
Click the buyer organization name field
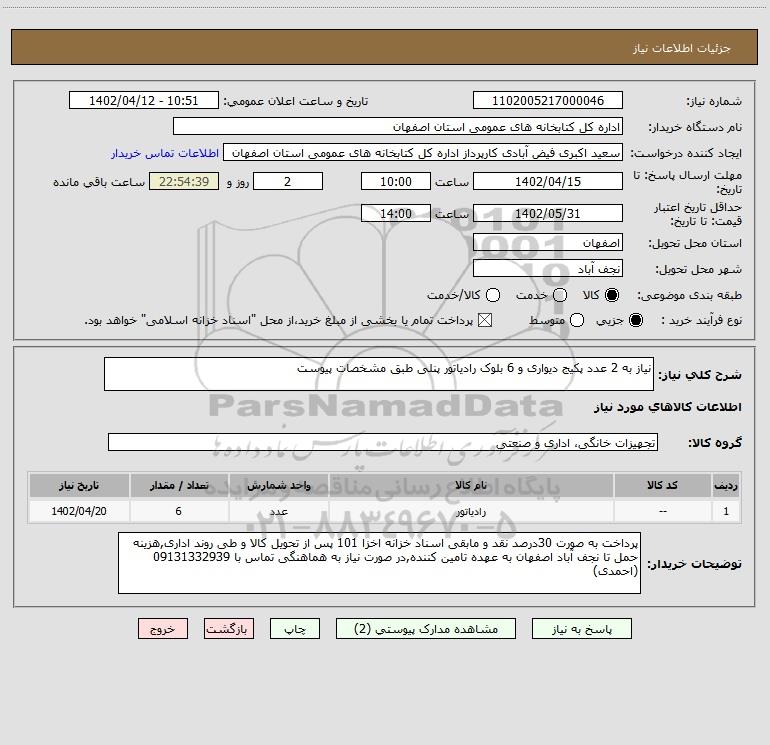coord(398,126)
